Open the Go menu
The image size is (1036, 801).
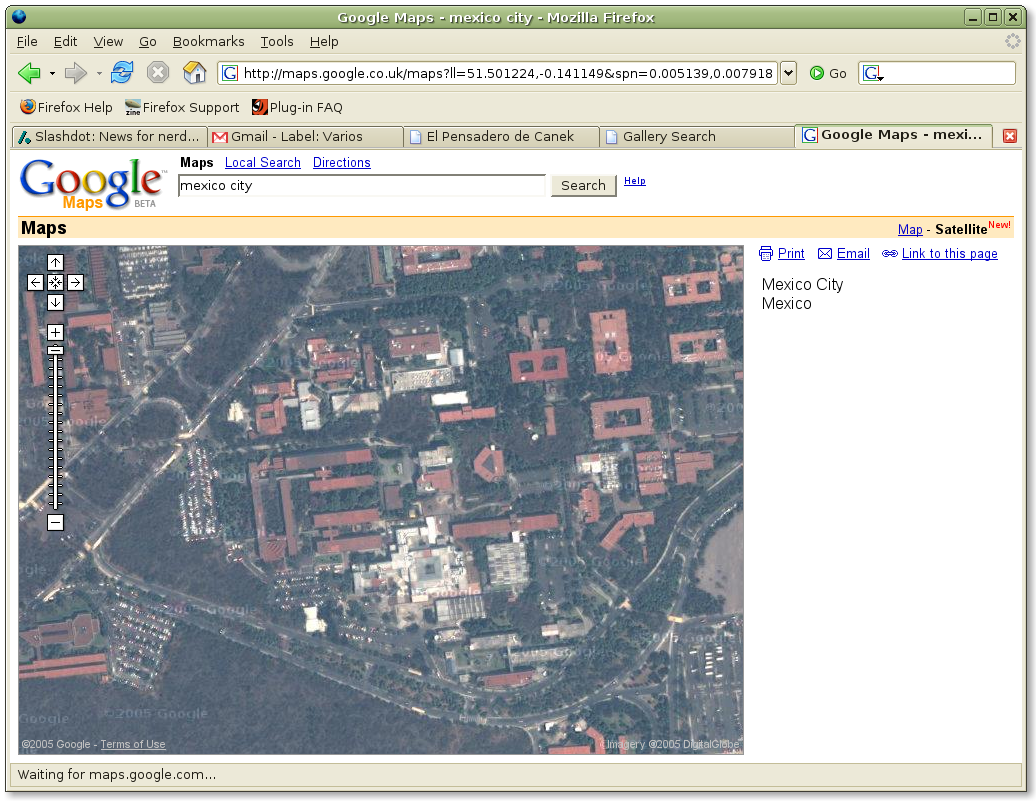click(x=147, y=42)
